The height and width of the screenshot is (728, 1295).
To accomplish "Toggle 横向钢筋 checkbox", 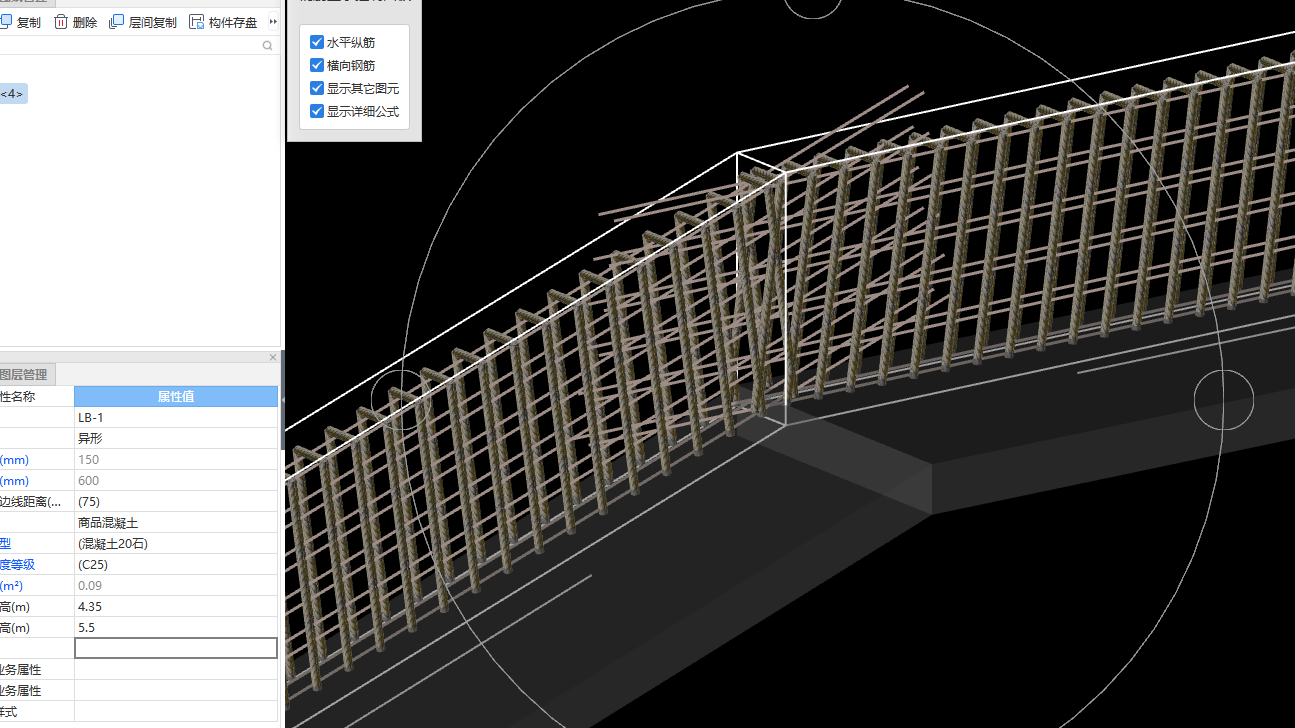I will coord(317,66).
